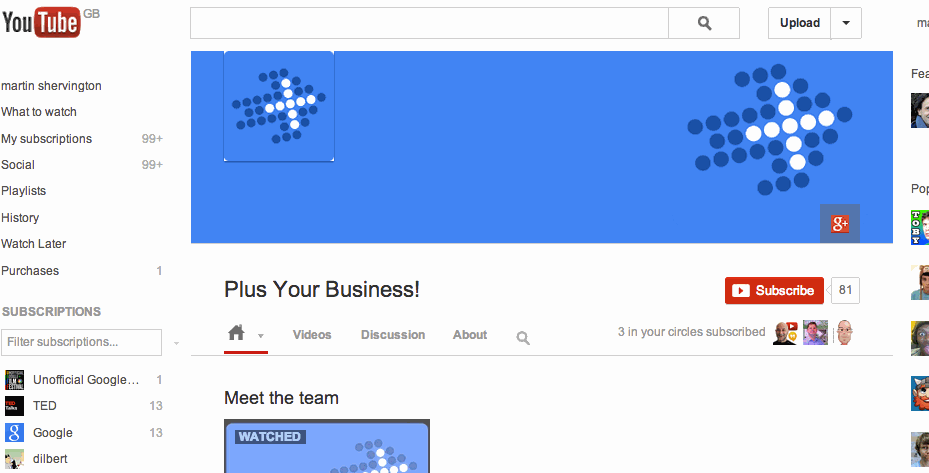
Task: Click the channel home icon tab
Action: pyautogui.click(x=236, y=333)
